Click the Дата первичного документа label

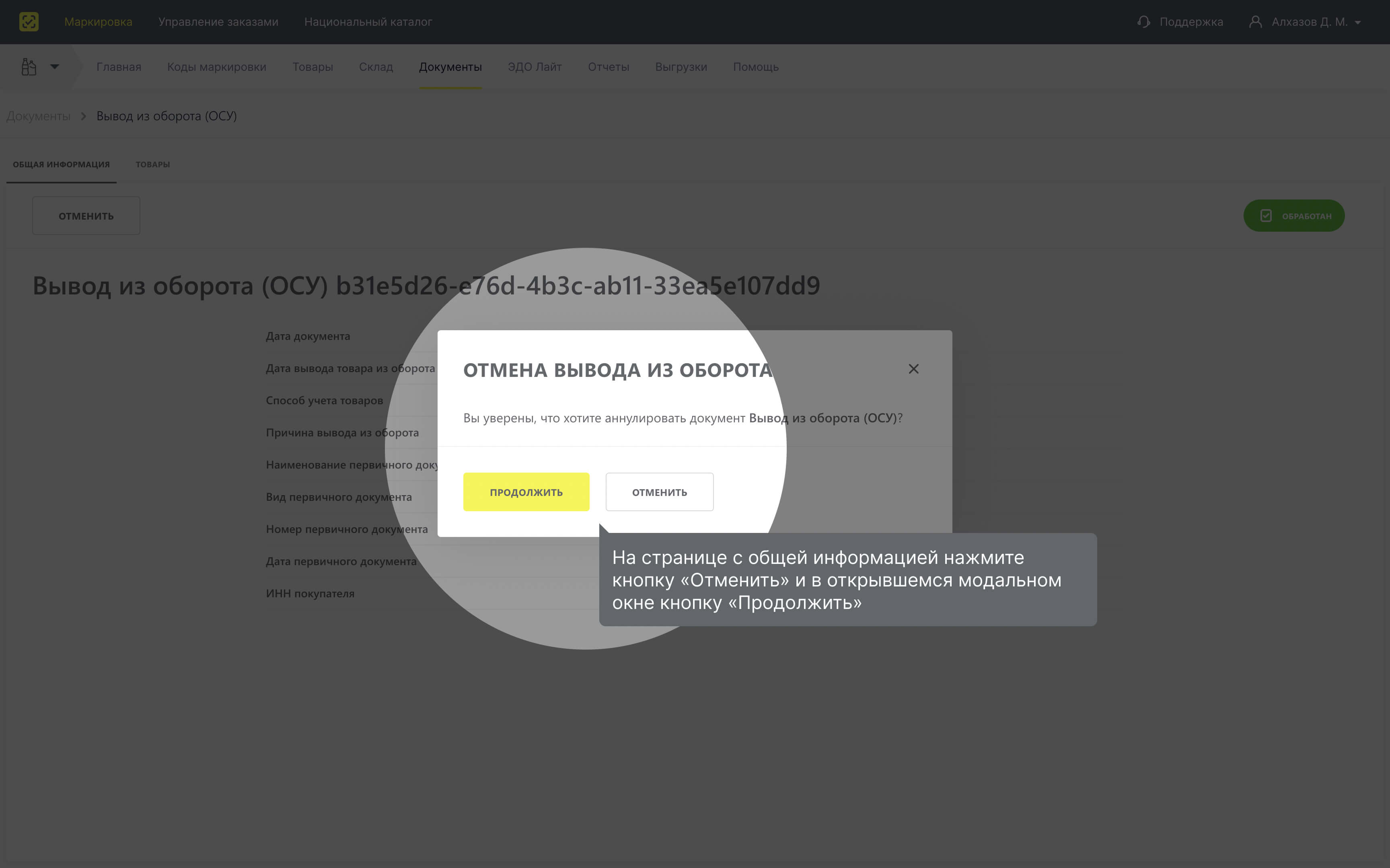[341, 561]
